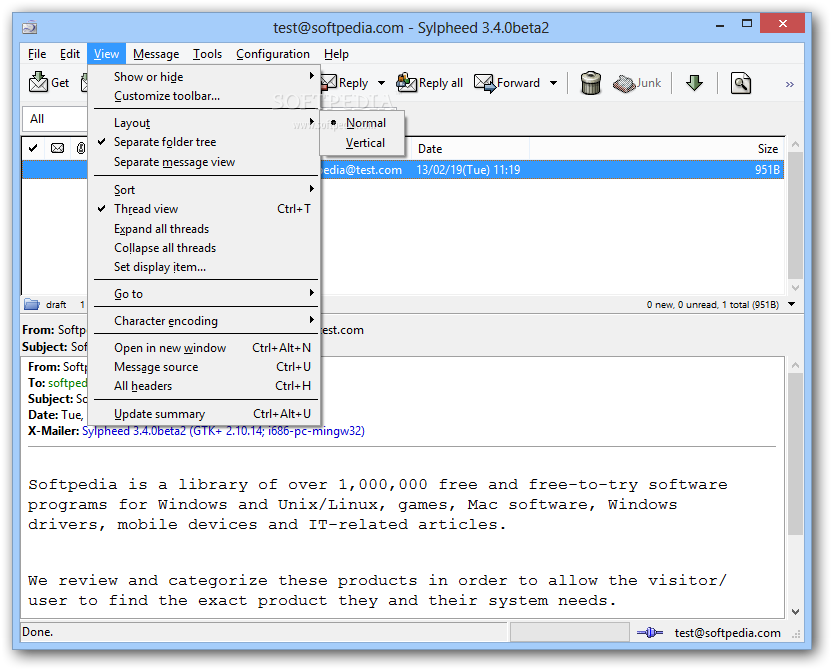This screenshot has height=670, width=832.
Task: Click the trash can Delete icon
Action: (591, 83)
